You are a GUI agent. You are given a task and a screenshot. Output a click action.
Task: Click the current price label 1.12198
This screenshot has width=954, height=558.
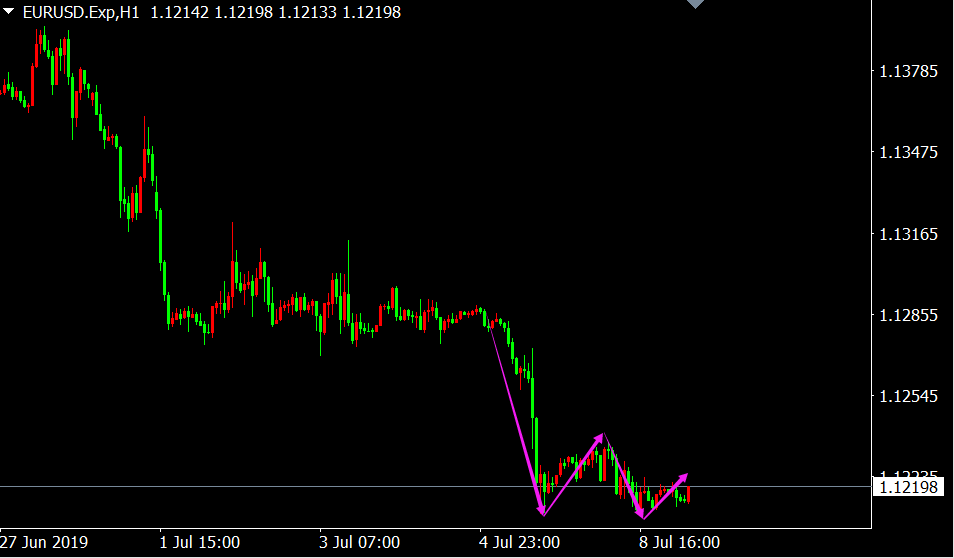click(908, 487)
